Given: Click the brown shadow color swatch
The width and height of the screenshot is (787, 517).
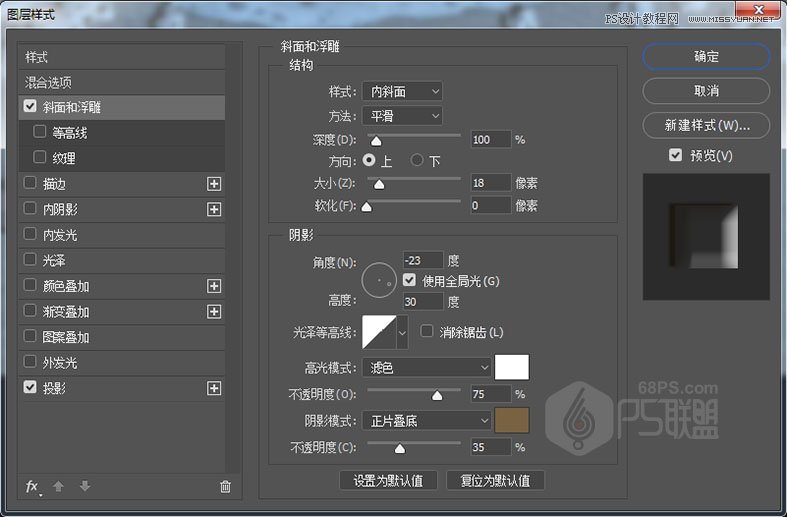Looking at the screenshot, I should 511,420.
